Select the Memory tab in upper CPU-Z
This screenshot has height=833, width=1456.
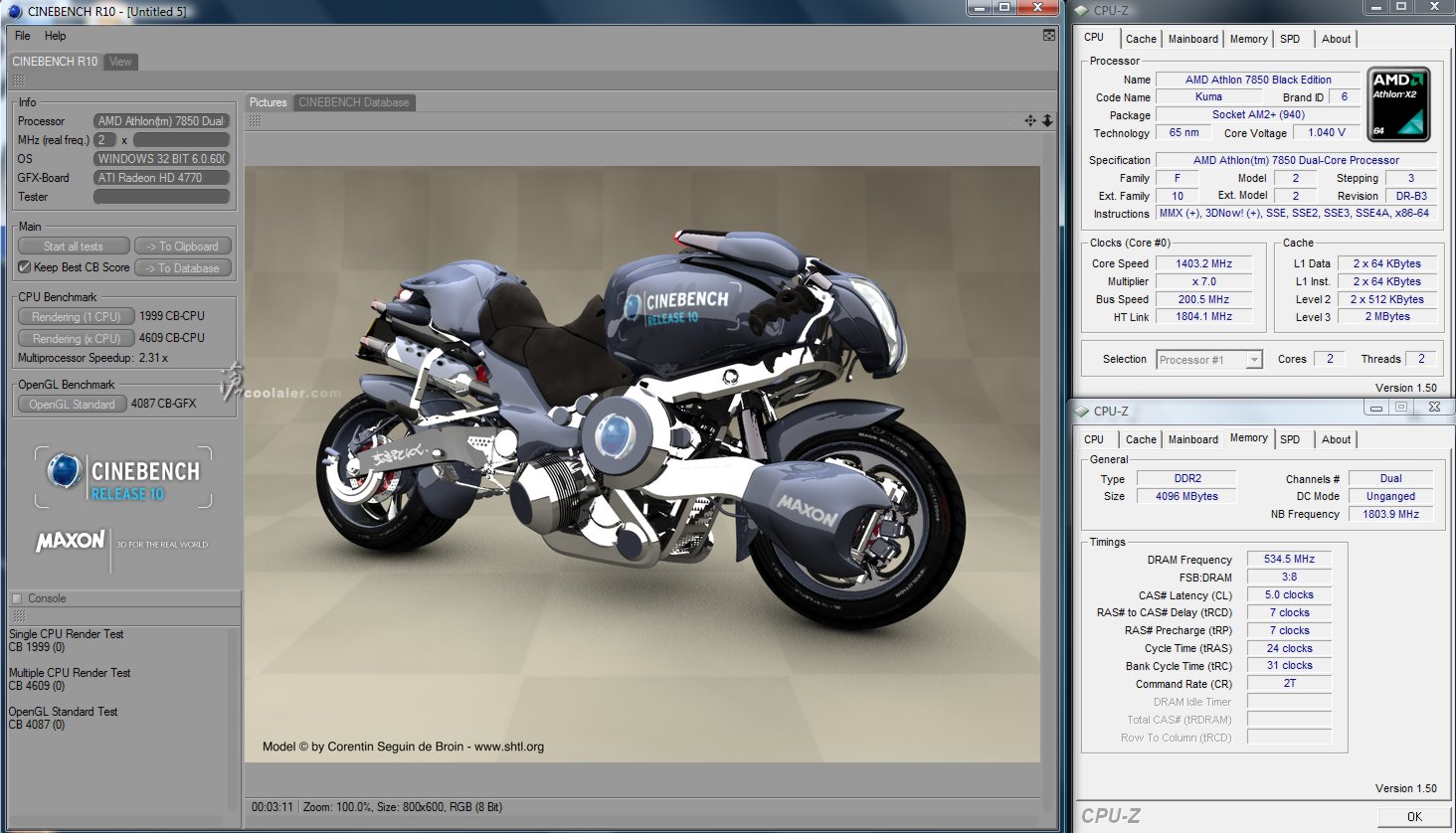click(x=1248, y=39)
